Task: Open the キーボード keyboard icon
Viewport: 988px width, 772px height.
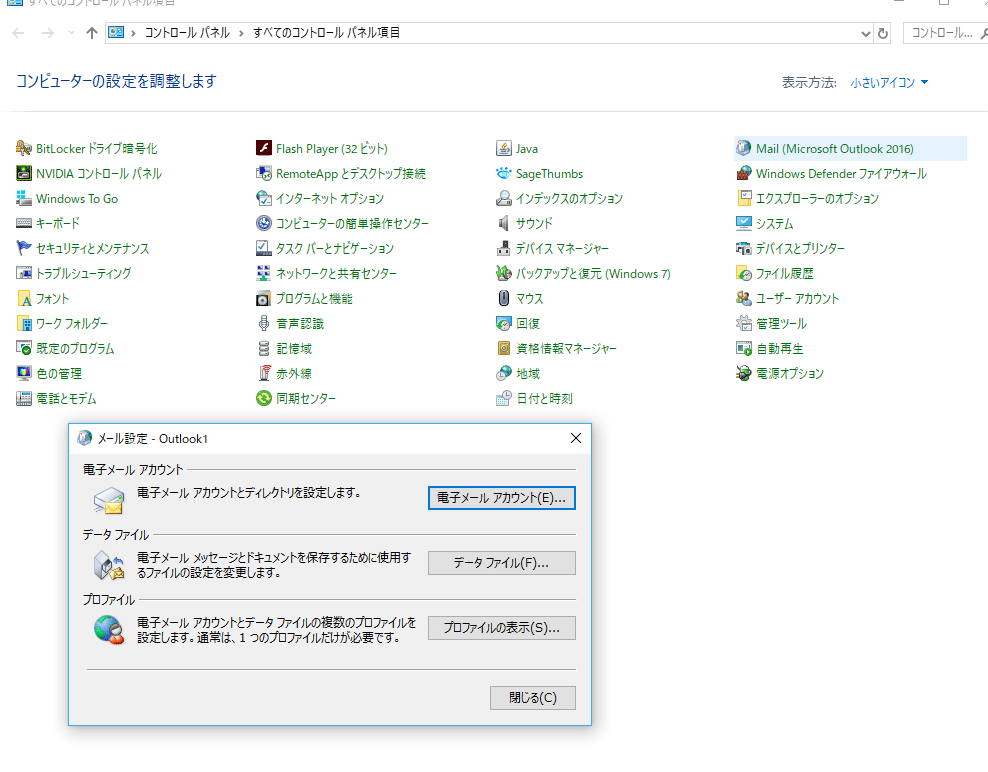Action: coord(24,223)
